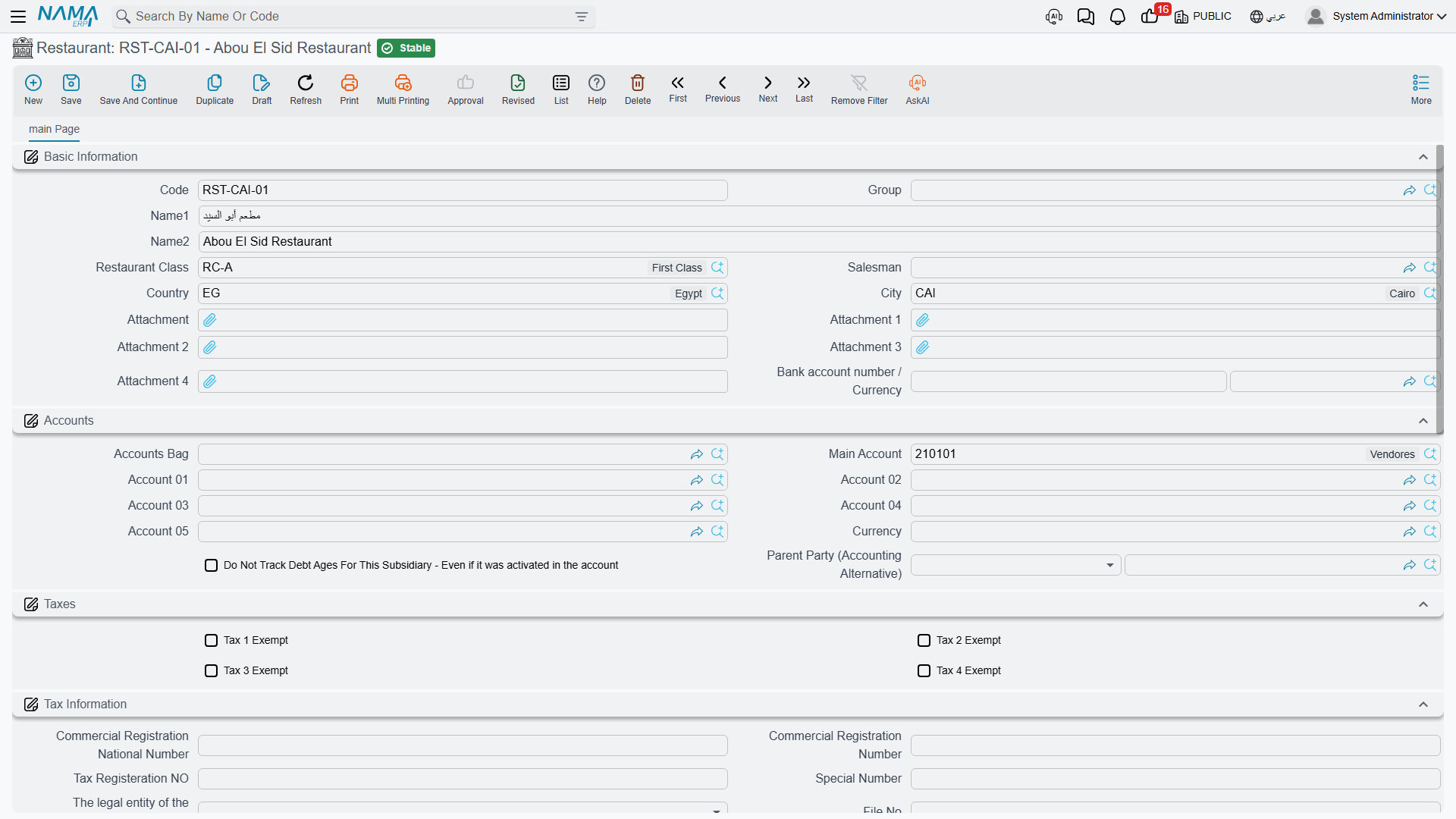This screenshot has height=819, width=1456.
Task: Click the Name2 field with Abou El Sid Restaurant
Action: pos(819,242)
